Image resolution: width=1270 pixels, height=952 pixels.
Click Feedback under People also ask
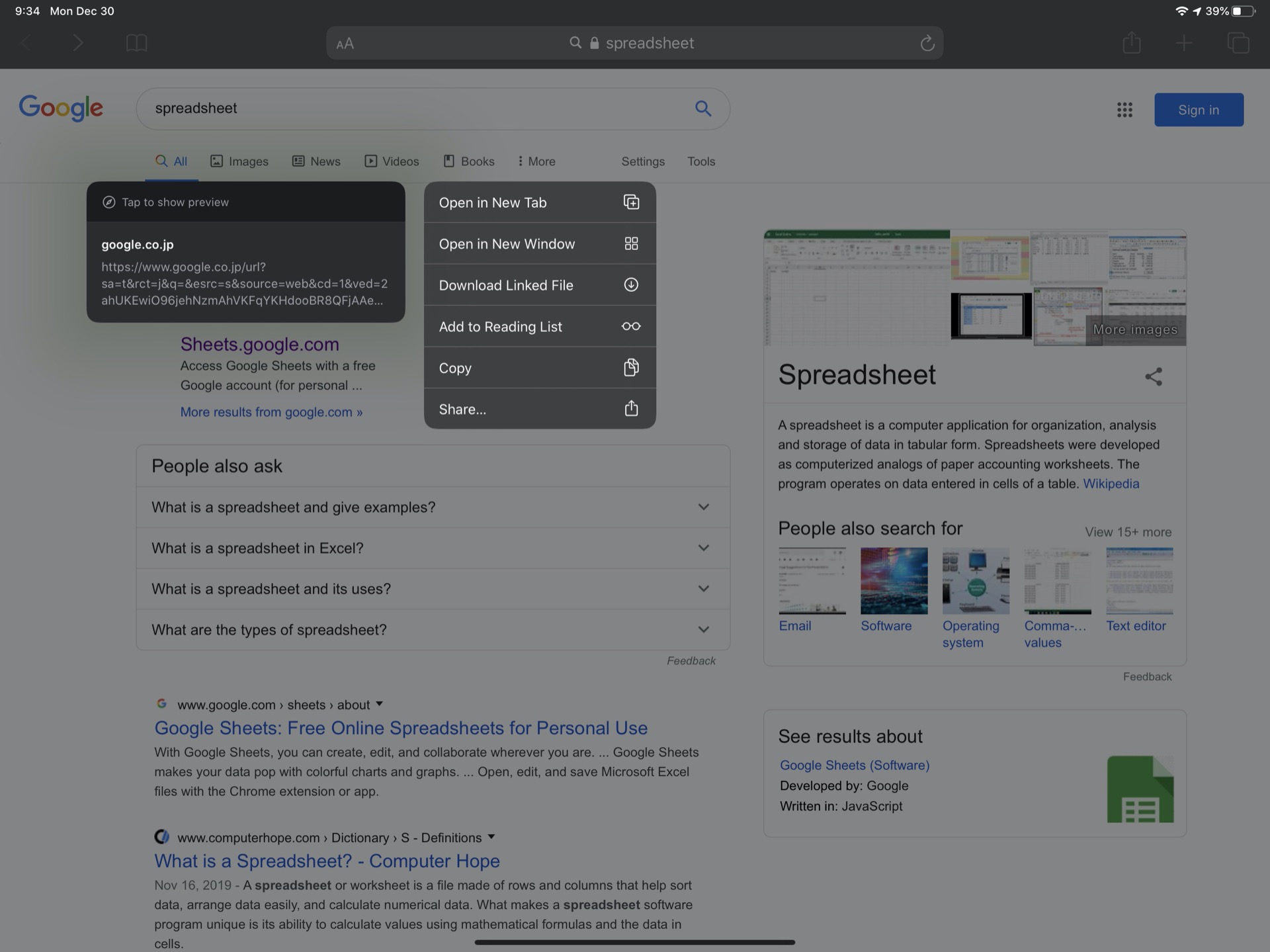click(x=691, y=661)
